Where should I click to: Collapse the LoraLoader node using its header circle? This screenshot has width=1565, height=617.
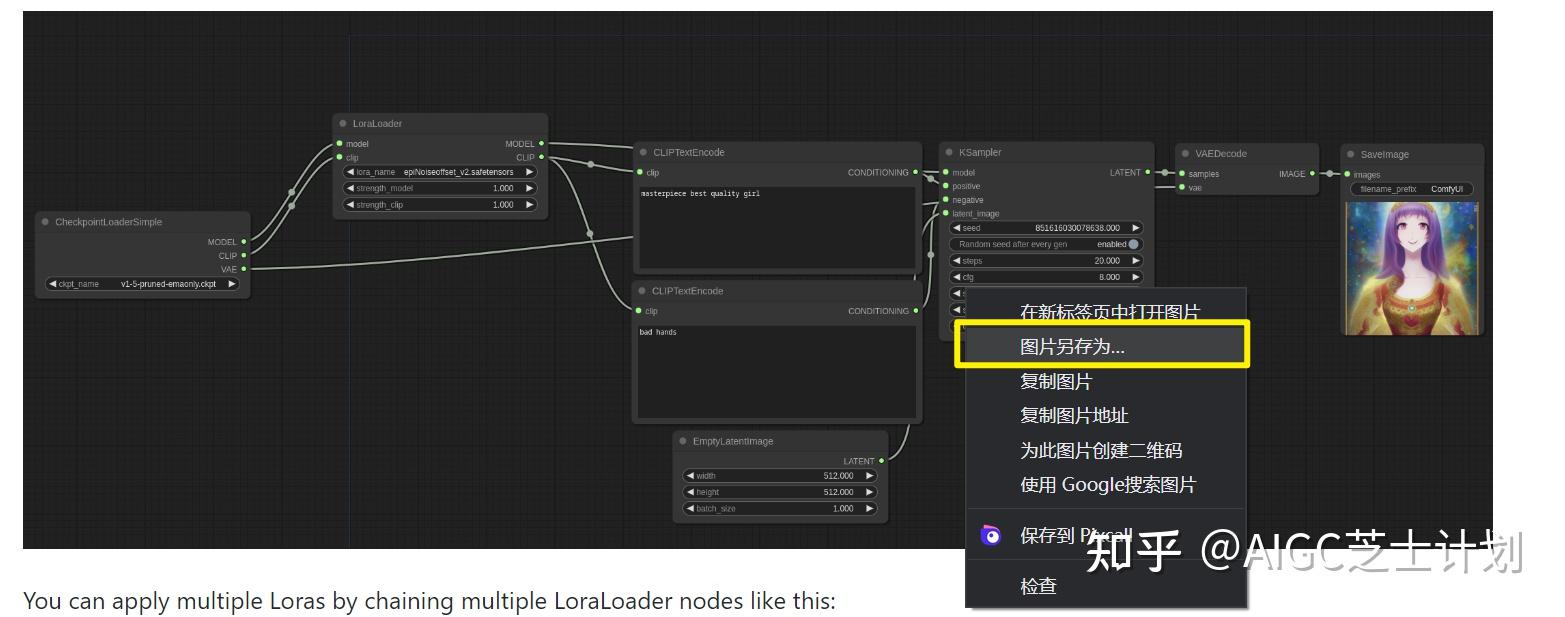344,123
